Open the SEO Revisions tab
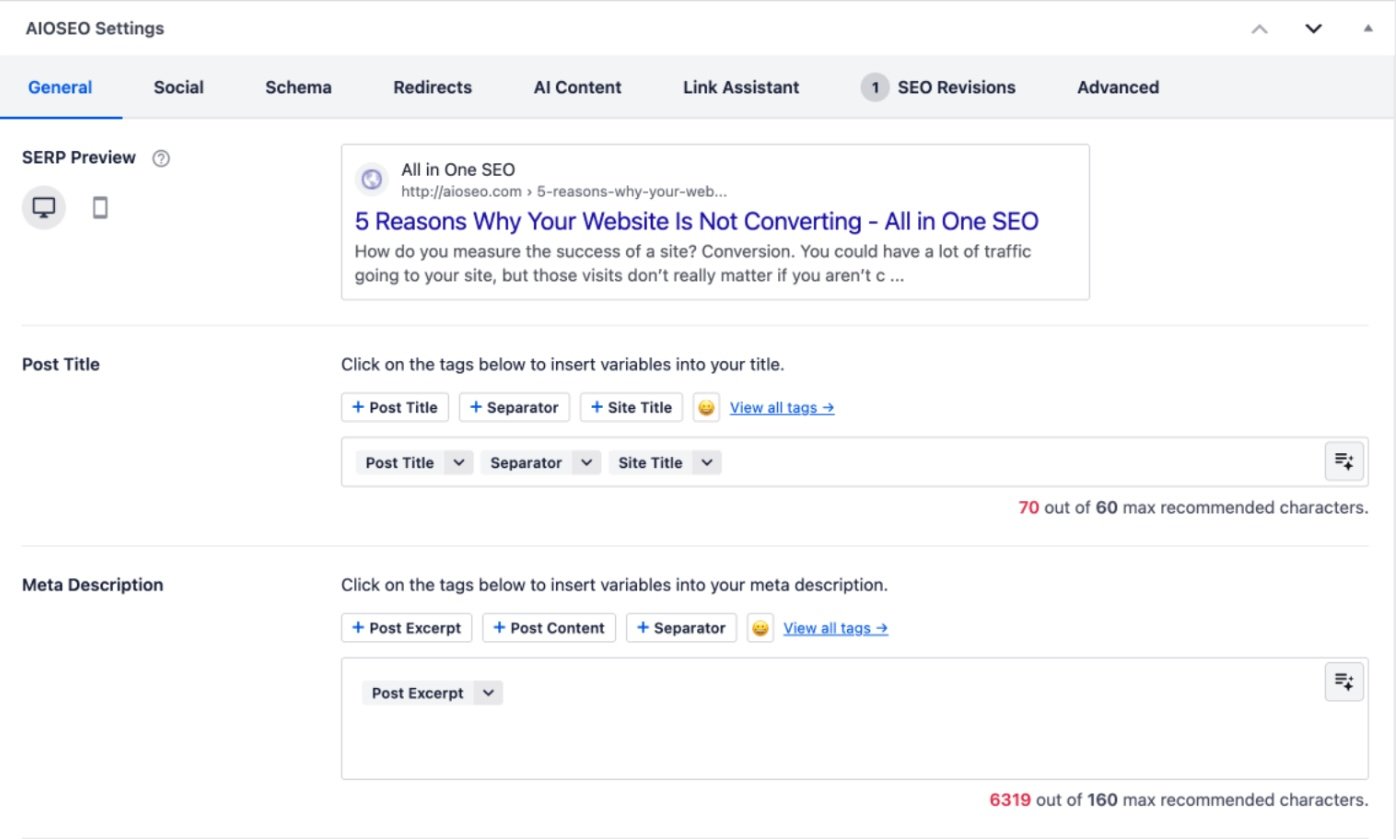Viewport: 1396px width, 839px height. click(x=938, y=87)
